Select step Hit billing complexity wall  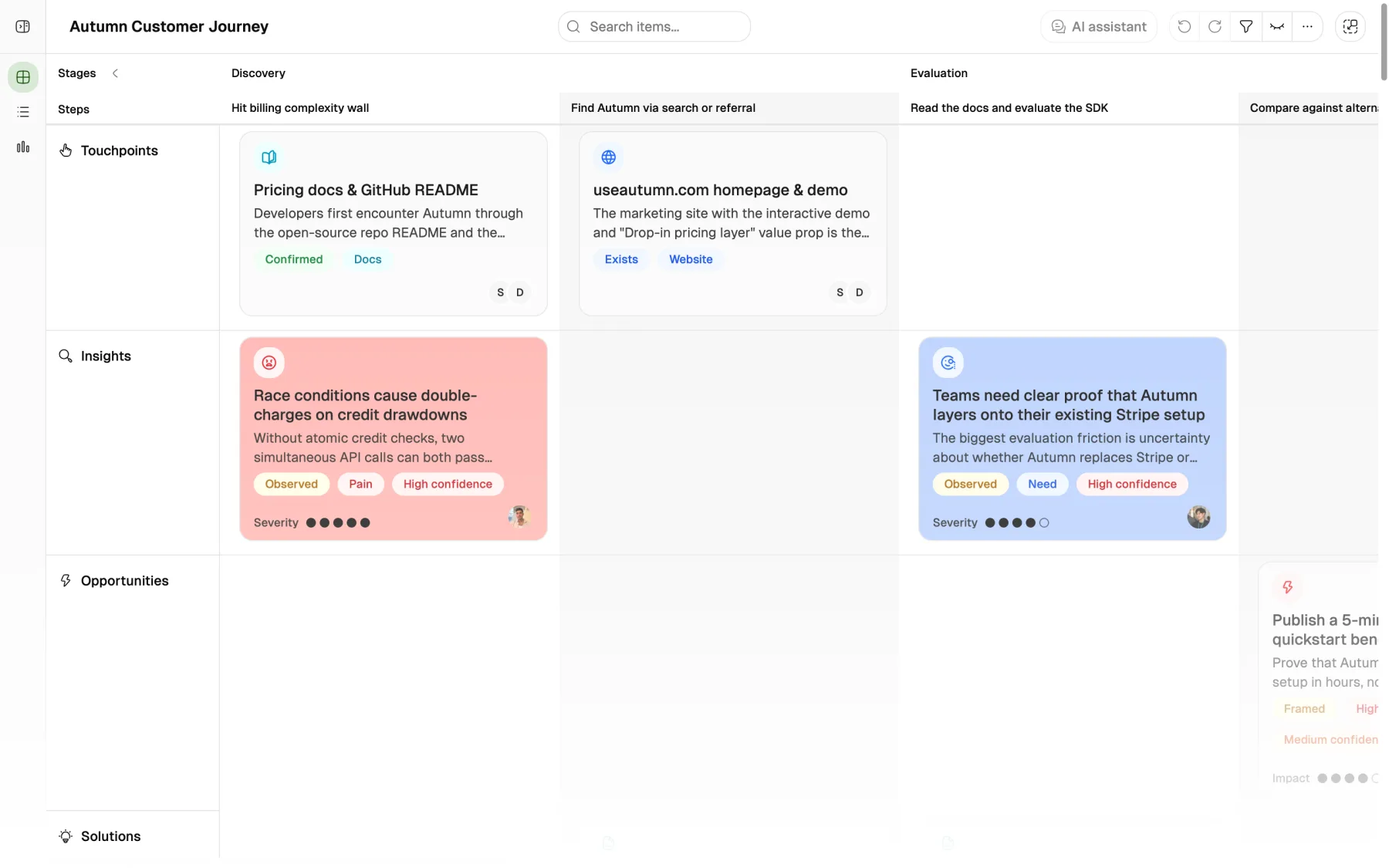300,108
